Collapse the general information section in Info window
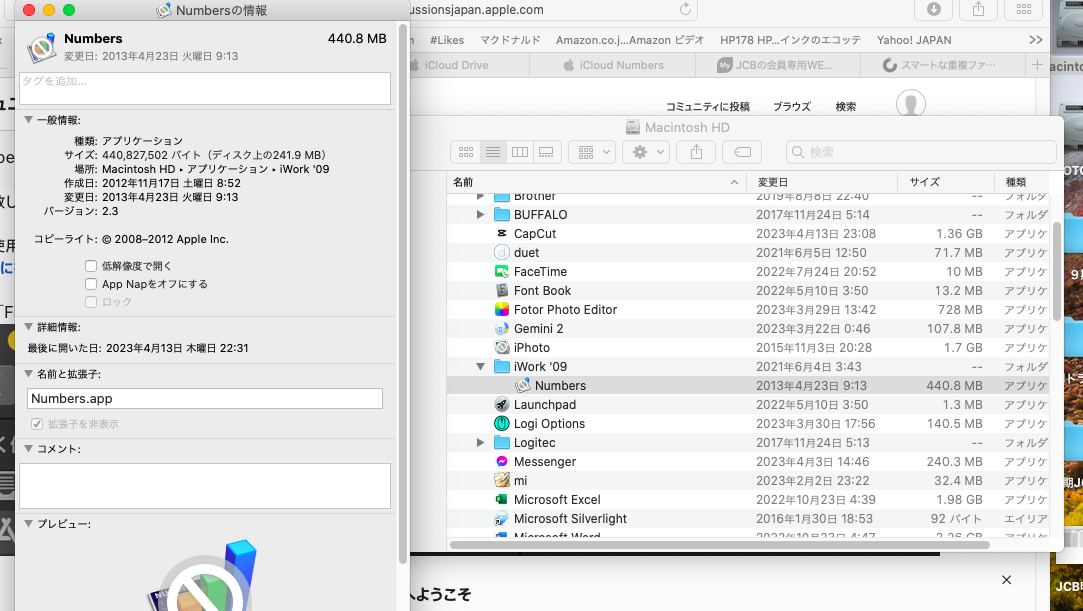The height and width of the screenshot is (611, 1083). click(x=28, y=120)
